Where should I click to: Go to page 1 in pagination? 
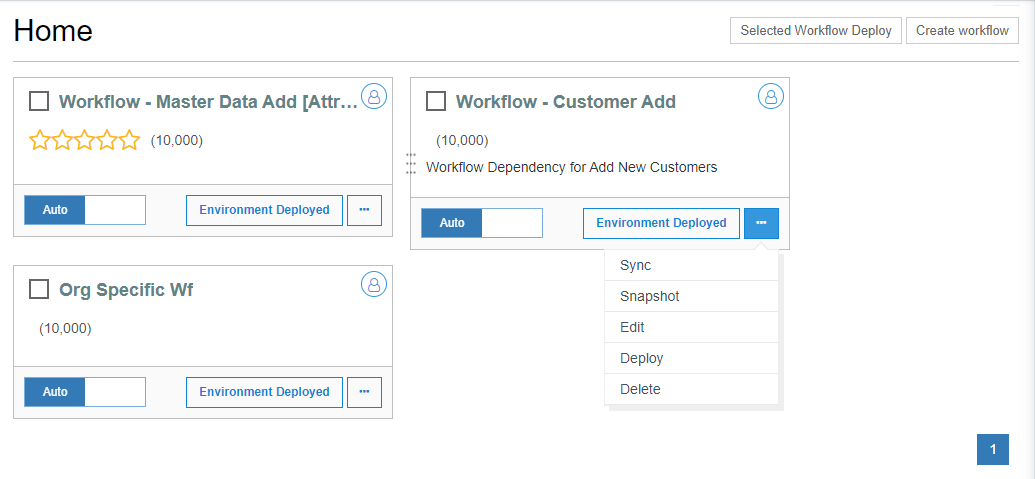click(x=992, y=450)
